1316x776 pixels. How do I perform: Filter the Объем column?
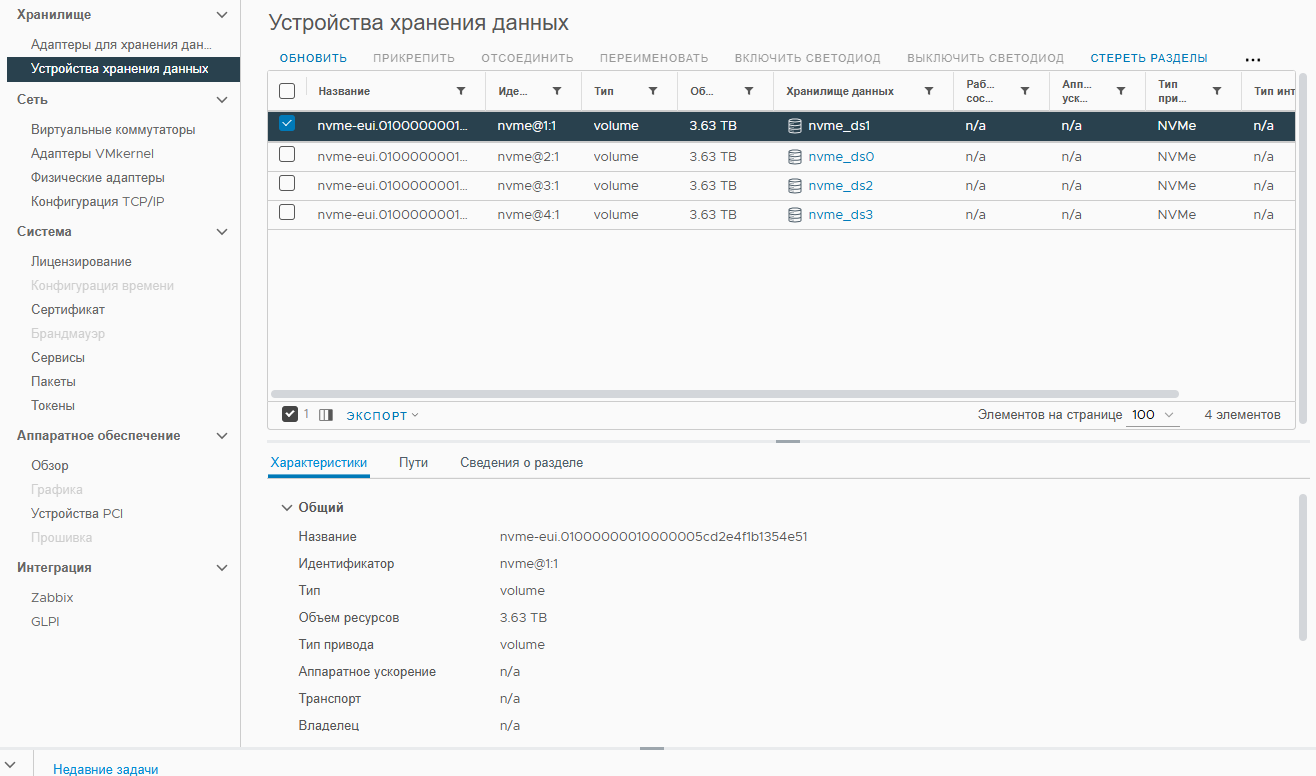(x=749, y=91)
